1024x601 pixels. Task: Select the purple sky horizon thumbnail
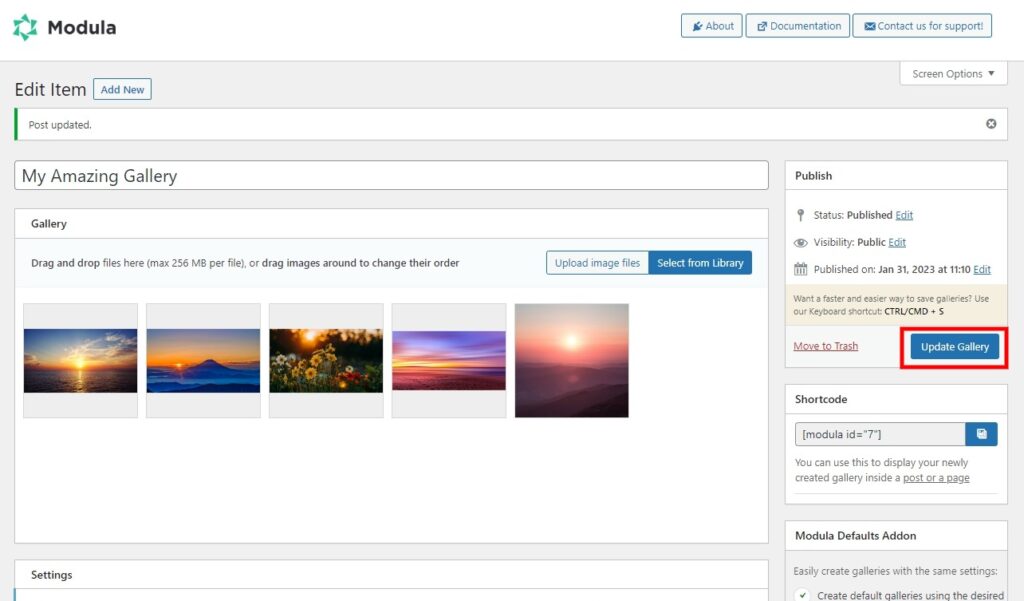pyautogui.click(x=449, y=361)
